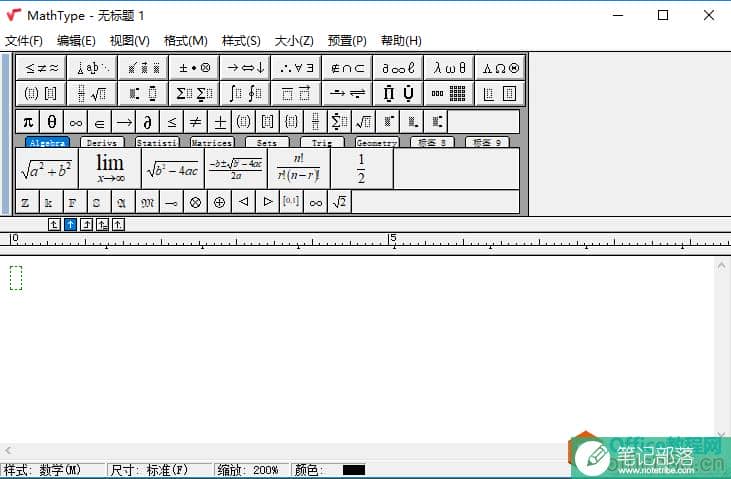Insert the plus-minus symbol in small bar
Image resolution: width=731 pixels, height=479 pixels.
(220, 122)
